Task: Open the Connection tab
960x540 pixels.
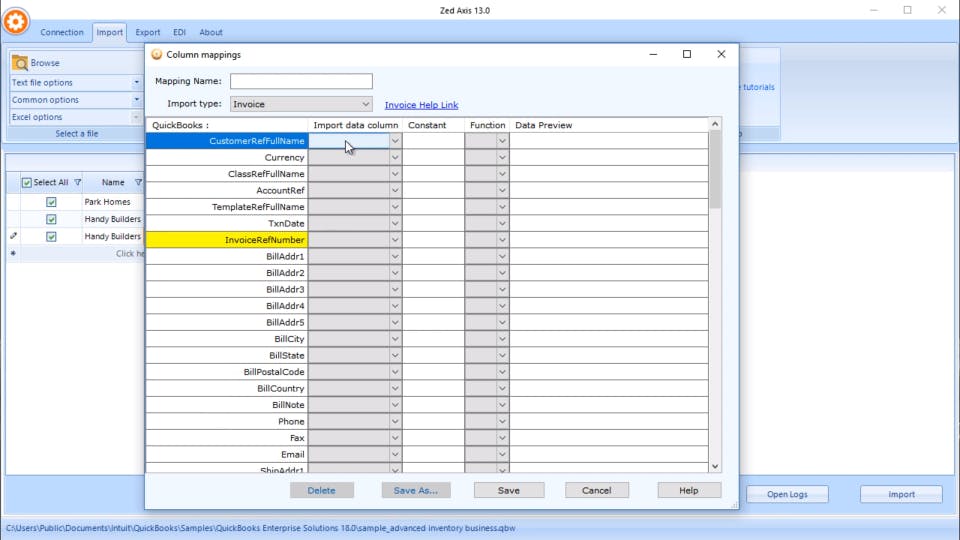Action: coord(62,32)
